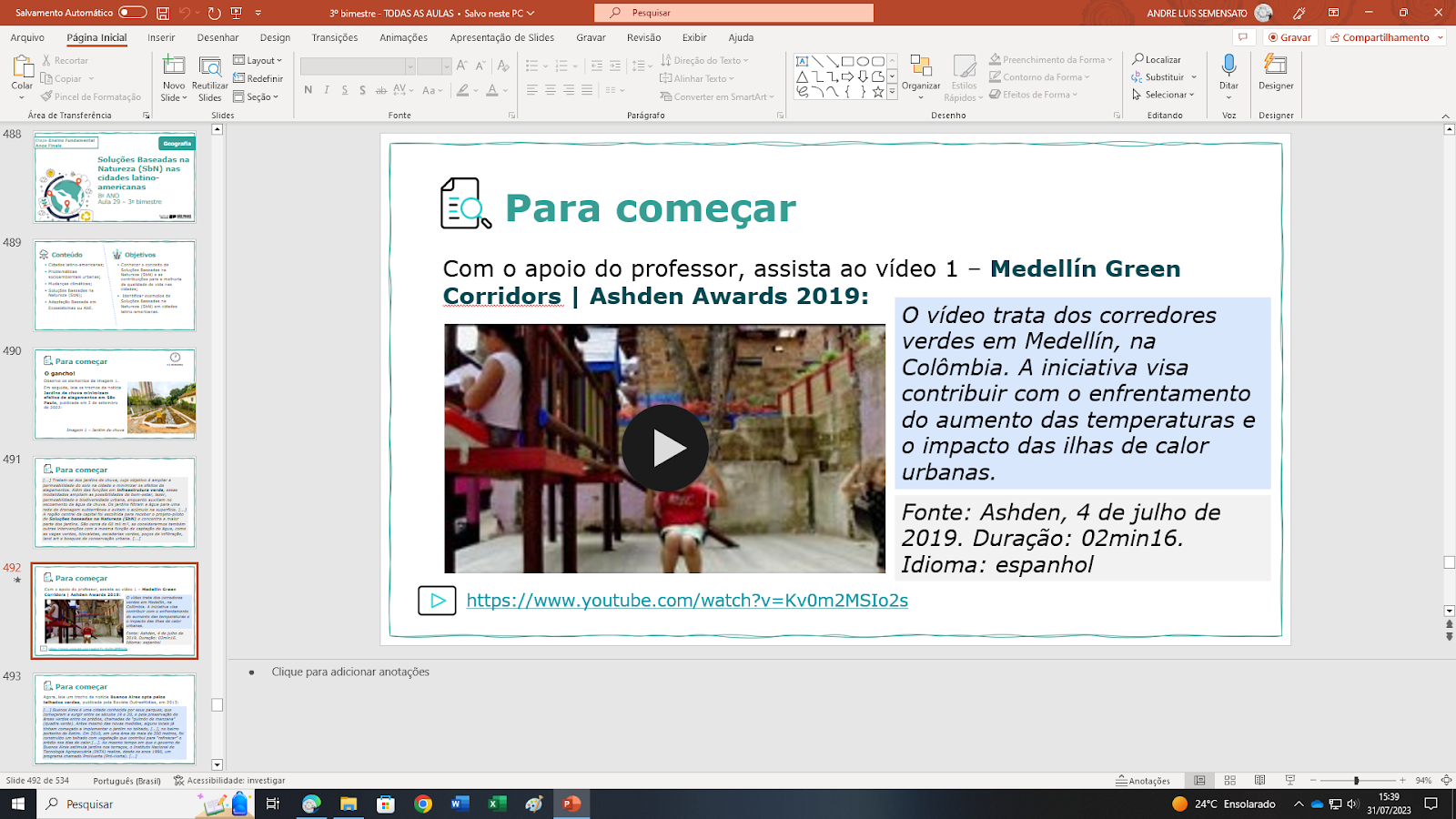Open comments pane icon
Screen dimensions: 1456x819
click(1242, 37)
